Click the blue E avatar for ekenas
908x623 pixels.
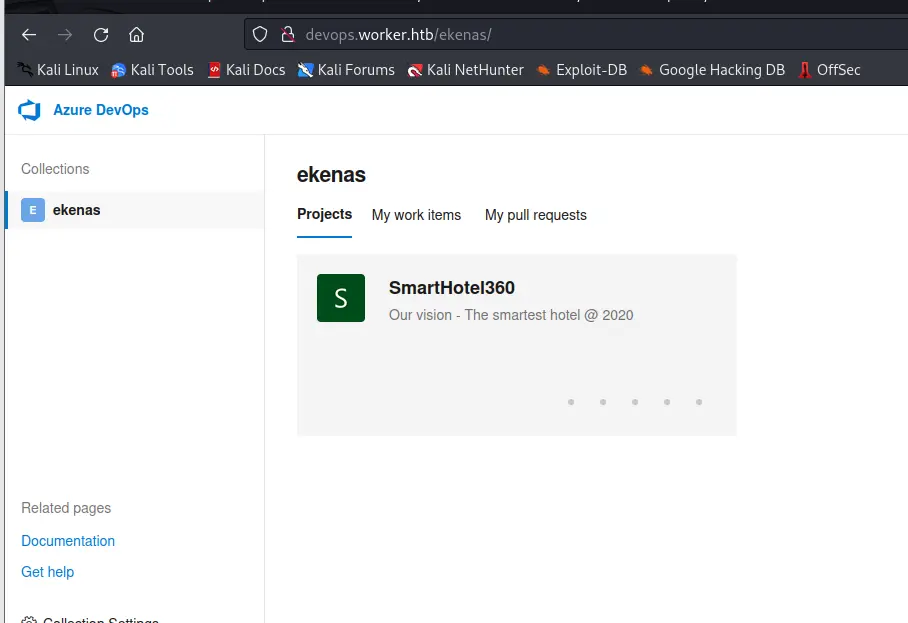(x=33, y=210)
